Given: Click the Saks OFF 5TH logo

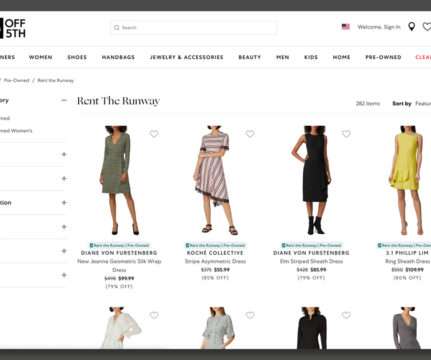Looking at the screenshot, I should tap(13, 28).
